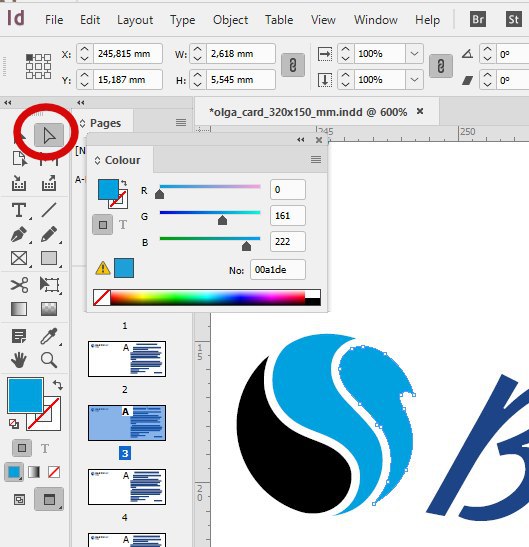Click the reference point locator grid
This screenshot has height=547, width=529.
coord(38,66)
